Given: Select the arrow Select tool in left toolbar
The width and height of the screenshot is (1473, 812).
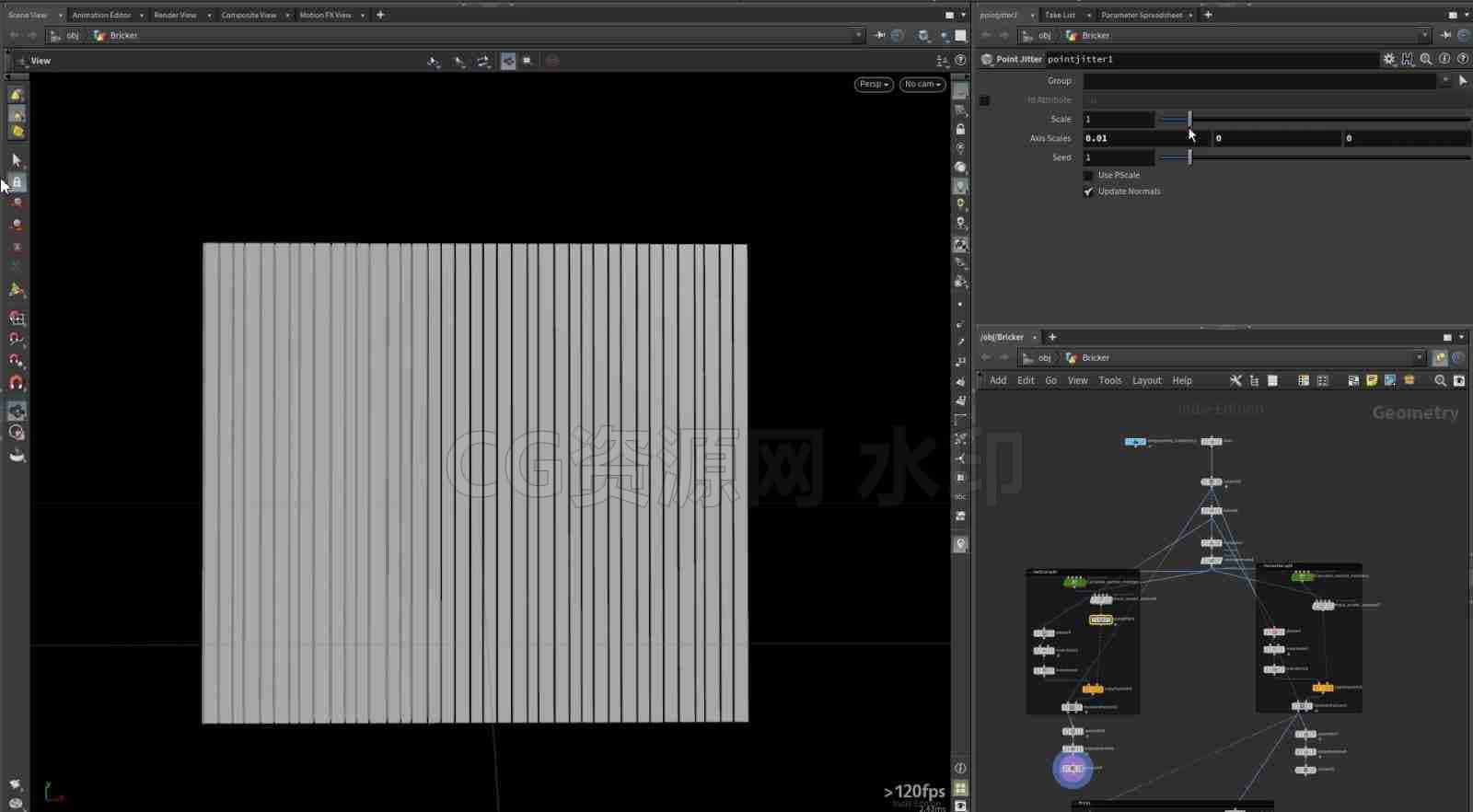Looking at the screenshot, I should (x=17, y=160).
